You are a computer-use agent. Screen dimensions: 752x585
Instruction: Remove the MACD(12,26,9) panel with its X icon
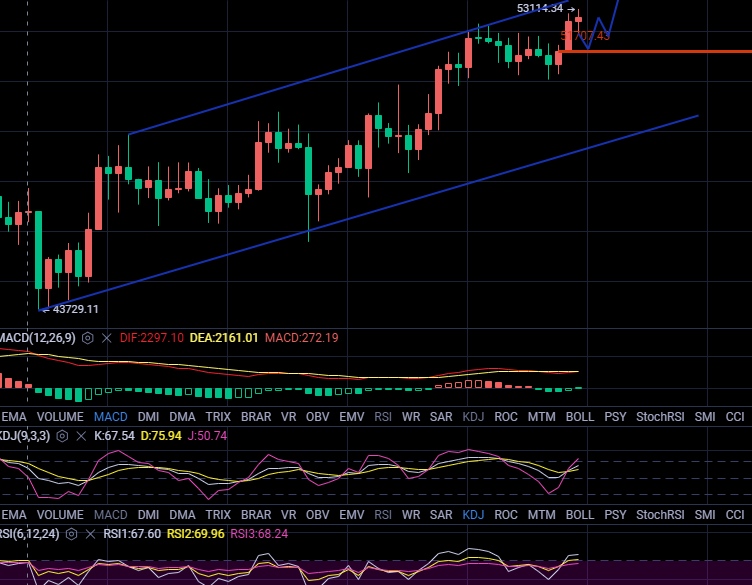[x=106, y=338]
